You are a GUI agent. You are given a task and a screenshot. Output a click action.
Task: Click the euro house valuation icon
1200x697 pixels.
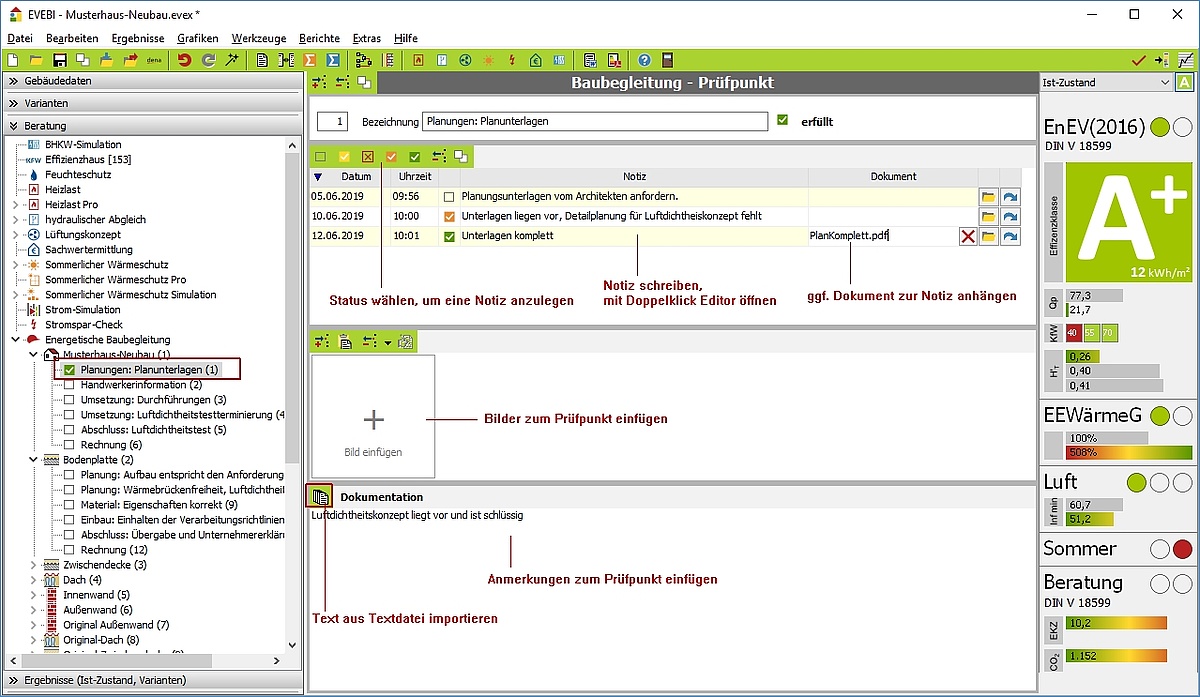(537, 60)
